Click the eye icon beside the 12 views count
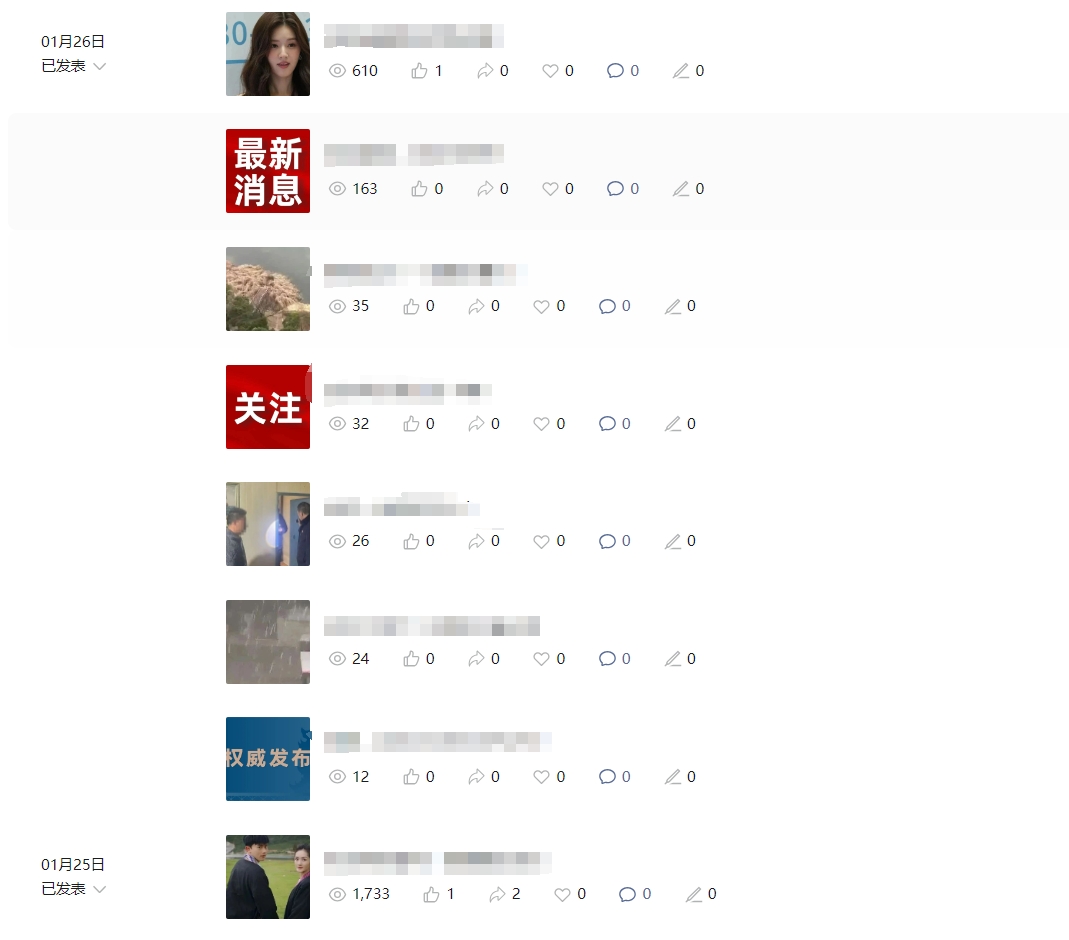1069x940 pixels. click(337, 777)
